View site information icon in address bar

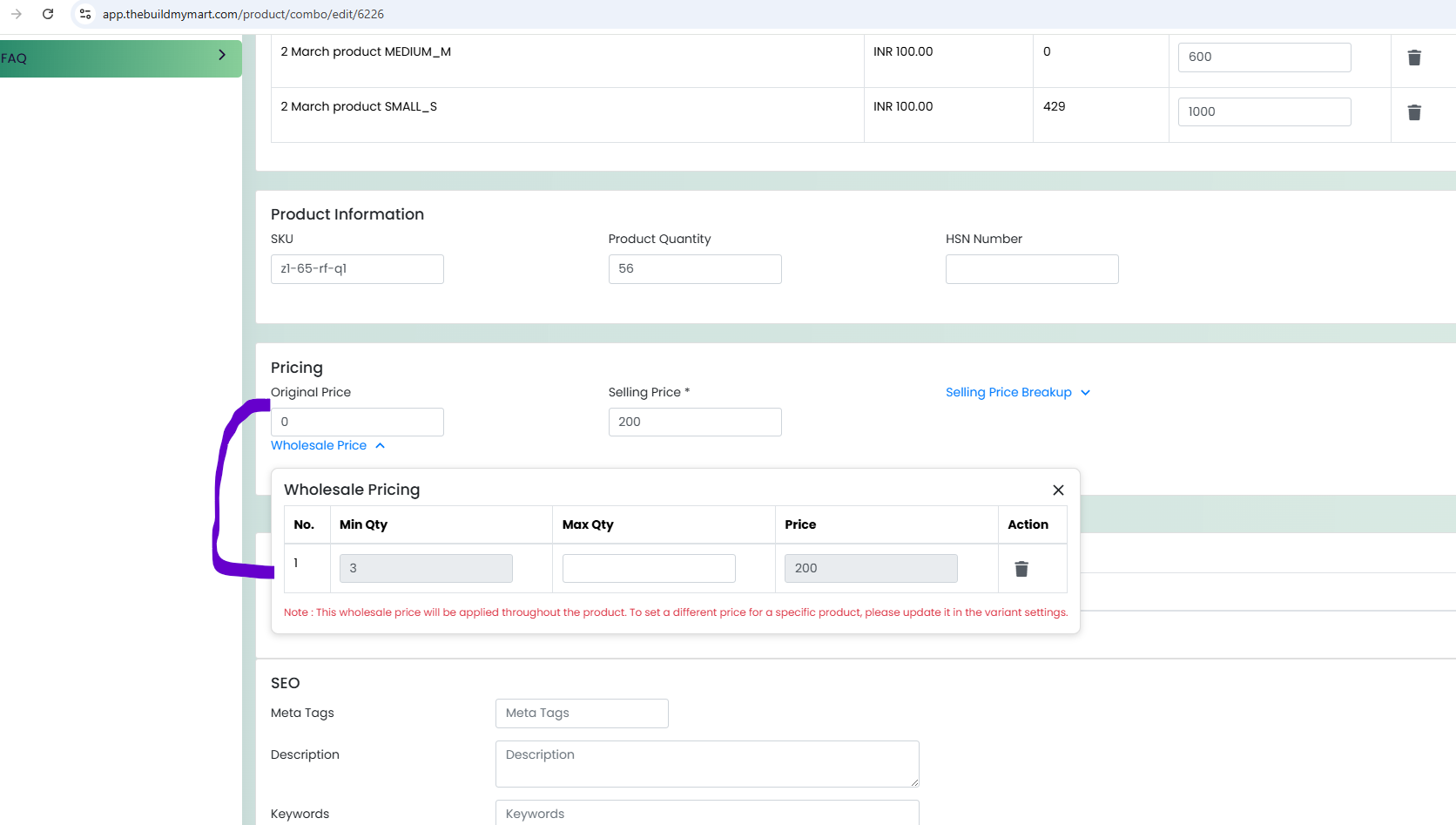[85, 14]
